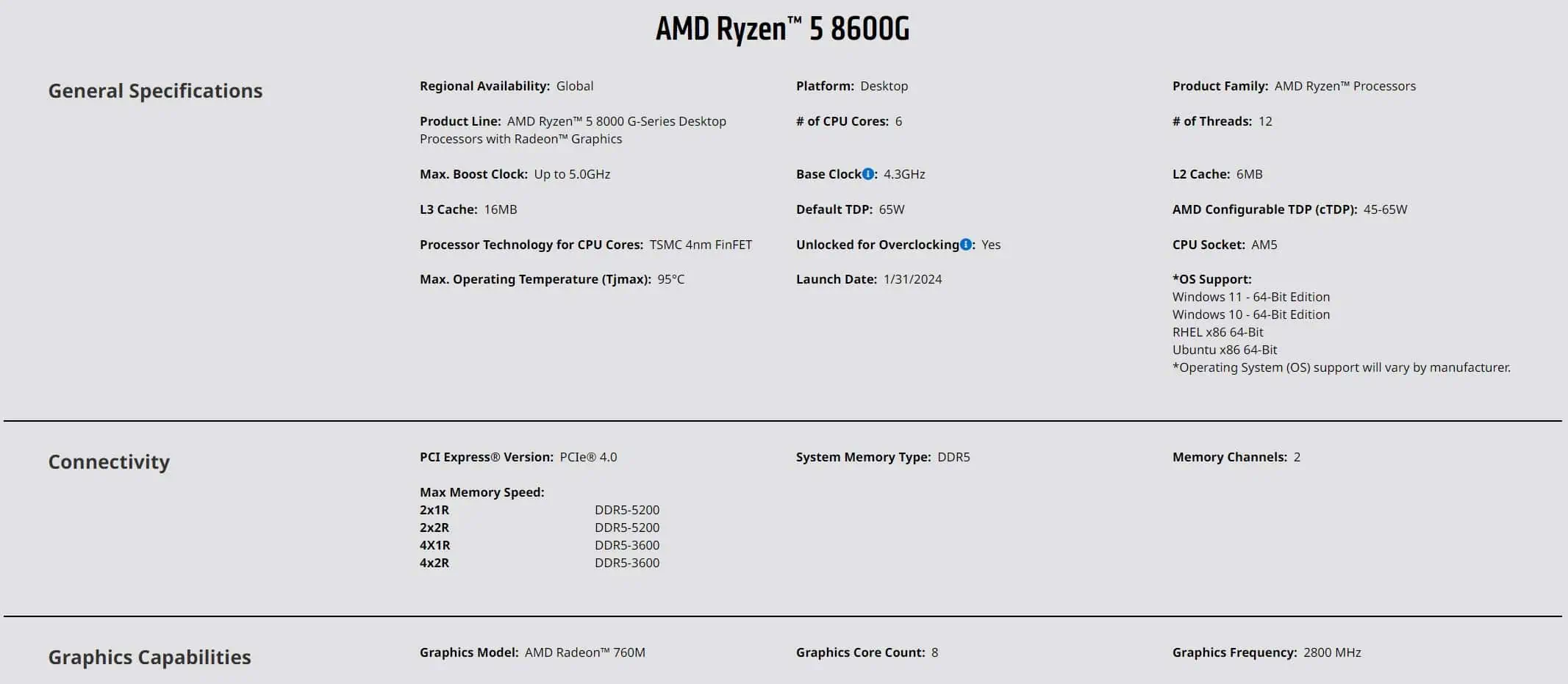Select the Connectivity section heading

pos(109,462)
